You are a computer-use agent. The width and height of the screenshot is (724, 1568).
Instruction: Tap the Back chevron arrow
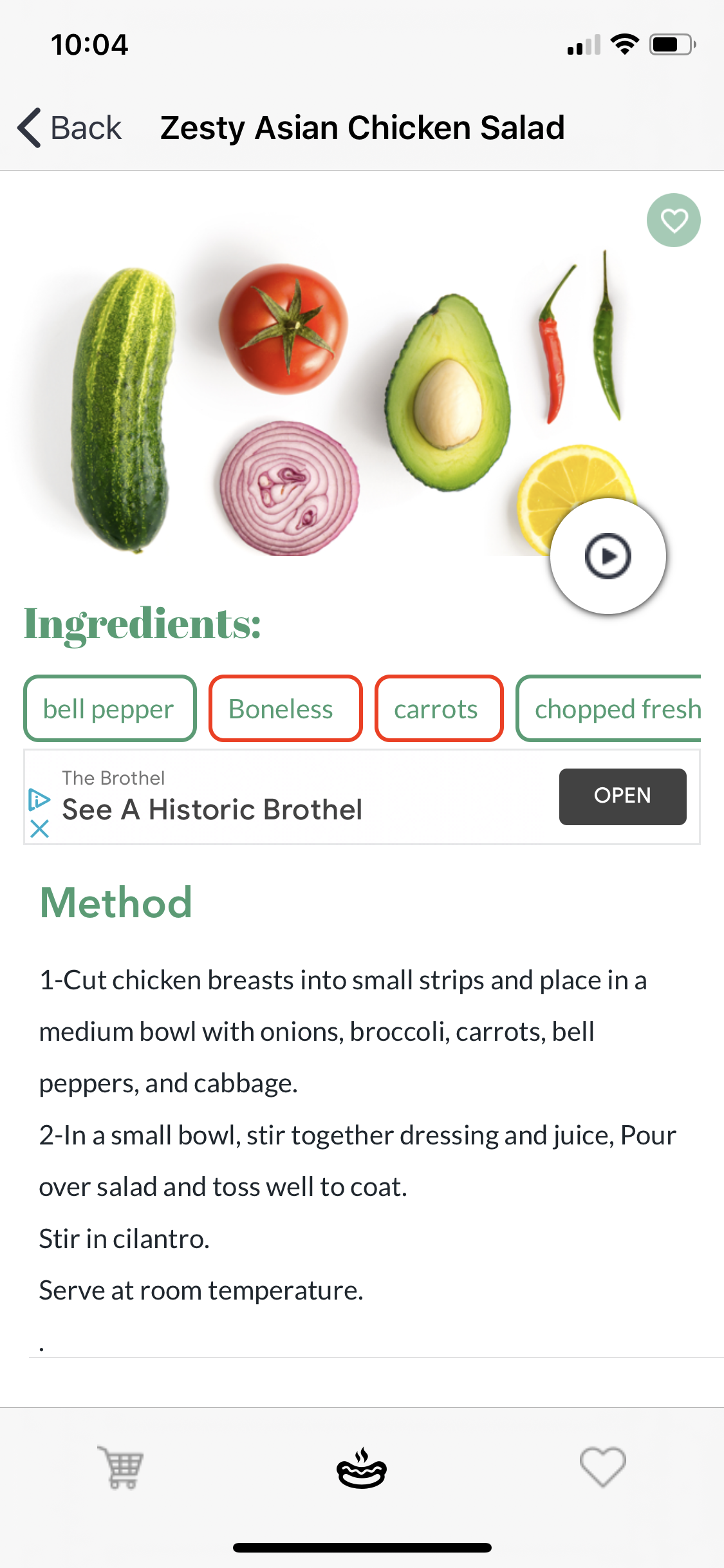[x=30, y=127]
